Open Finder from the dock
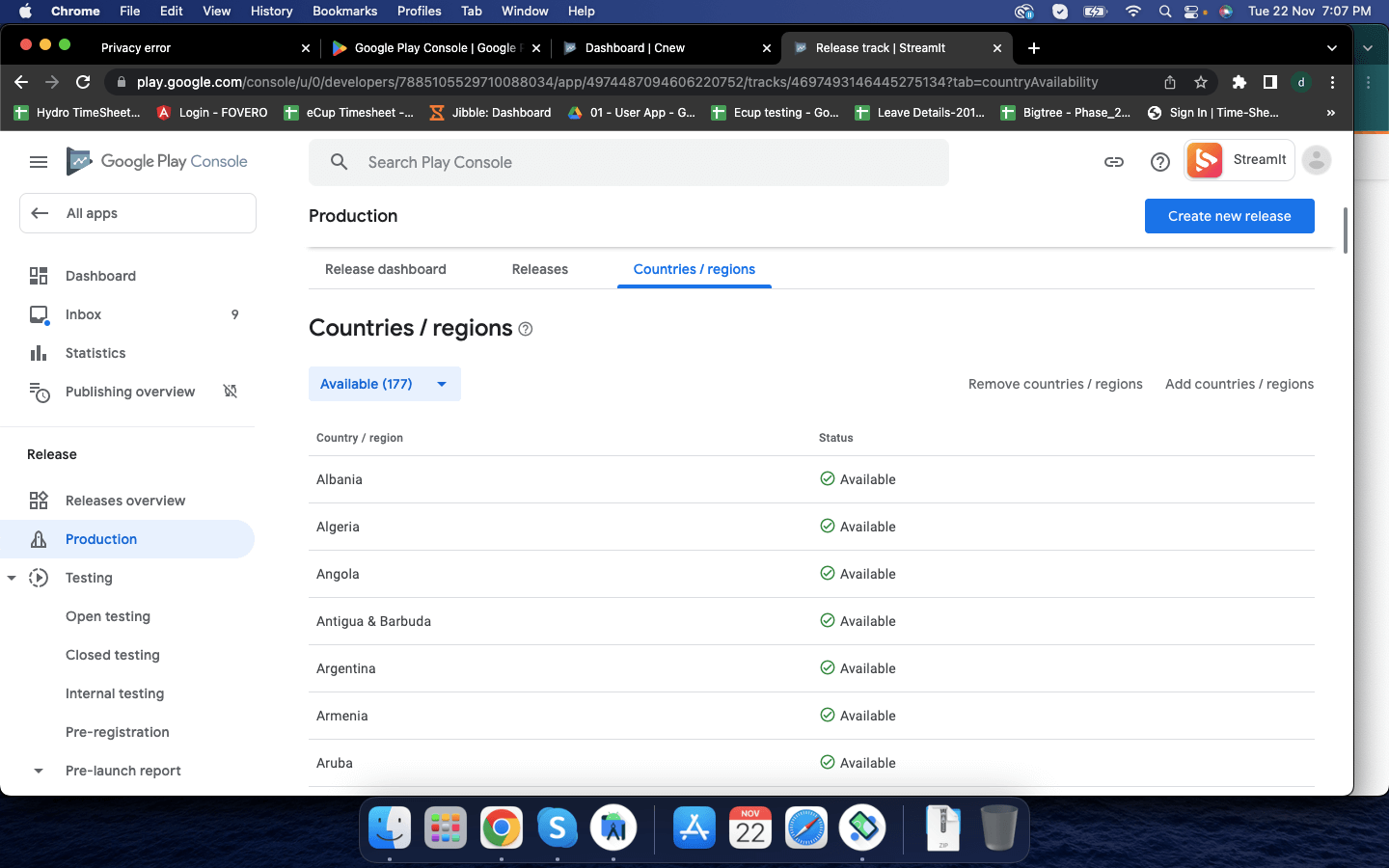Screen dimensions: 1389x868 click(390, 827)
